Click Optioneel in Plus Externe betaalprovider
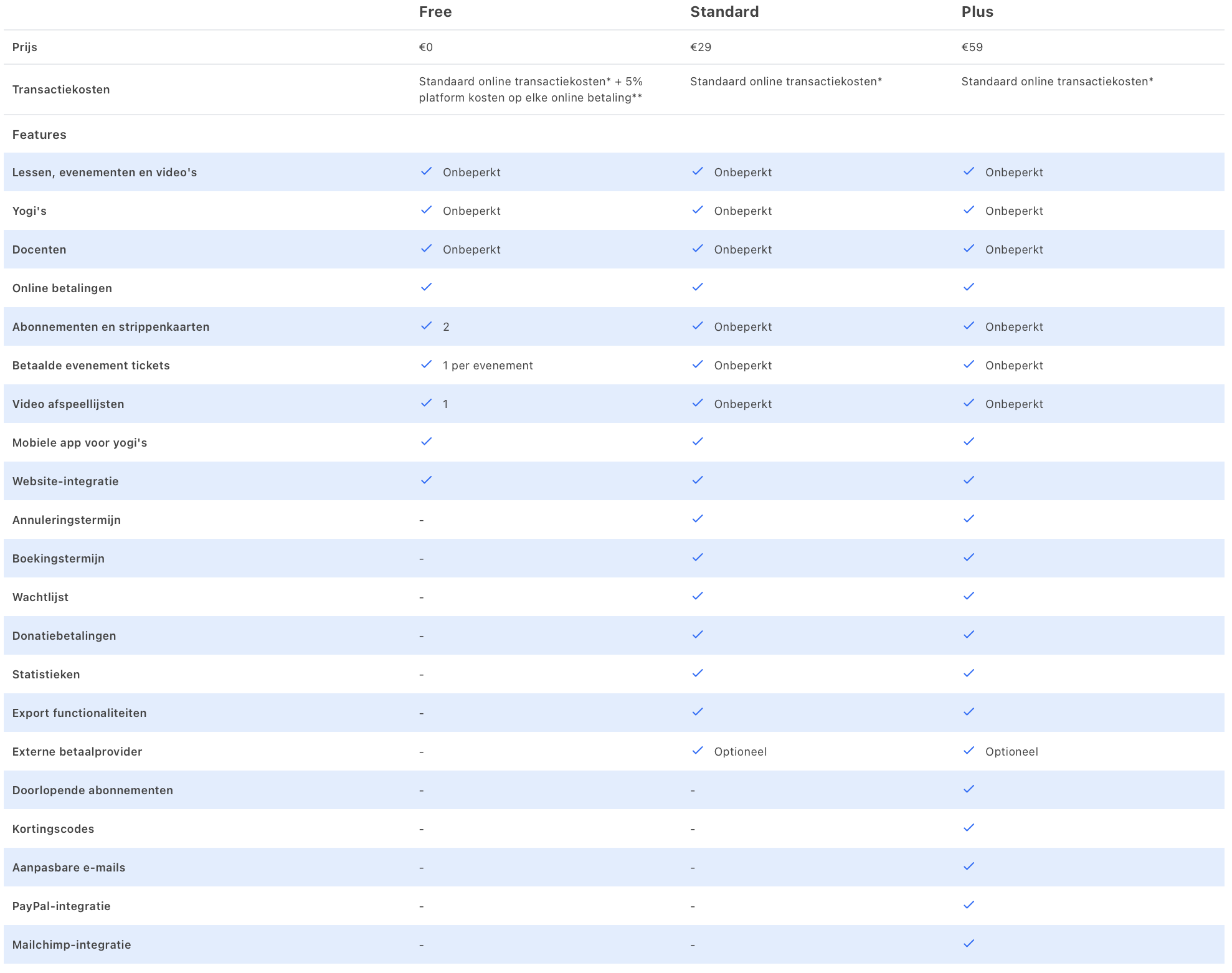The height and width of the screenshot is (973, 1232). [x=1012, y=752]
